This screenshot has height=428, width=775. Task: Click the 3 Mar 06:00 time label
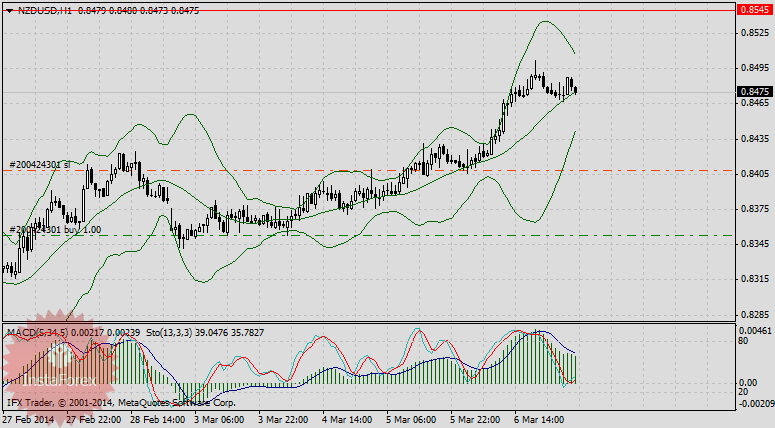220,421
